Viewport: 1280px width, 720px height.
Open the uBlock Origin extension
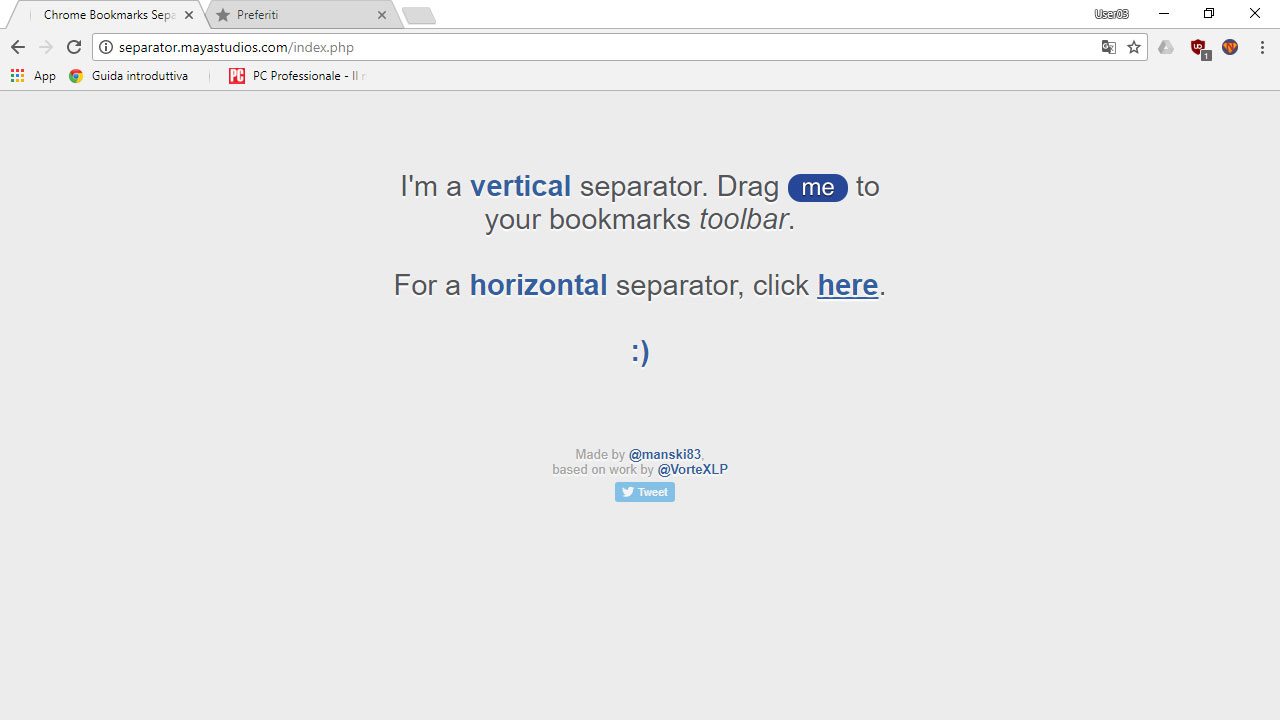tap(1198, 47)
